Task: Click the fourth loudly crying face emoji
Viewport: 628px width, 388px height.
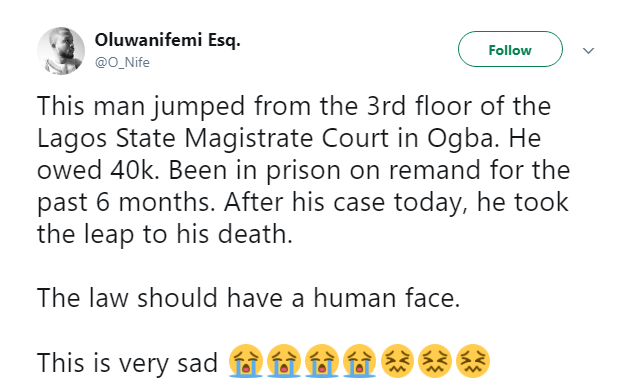Action: click(359, 361)
